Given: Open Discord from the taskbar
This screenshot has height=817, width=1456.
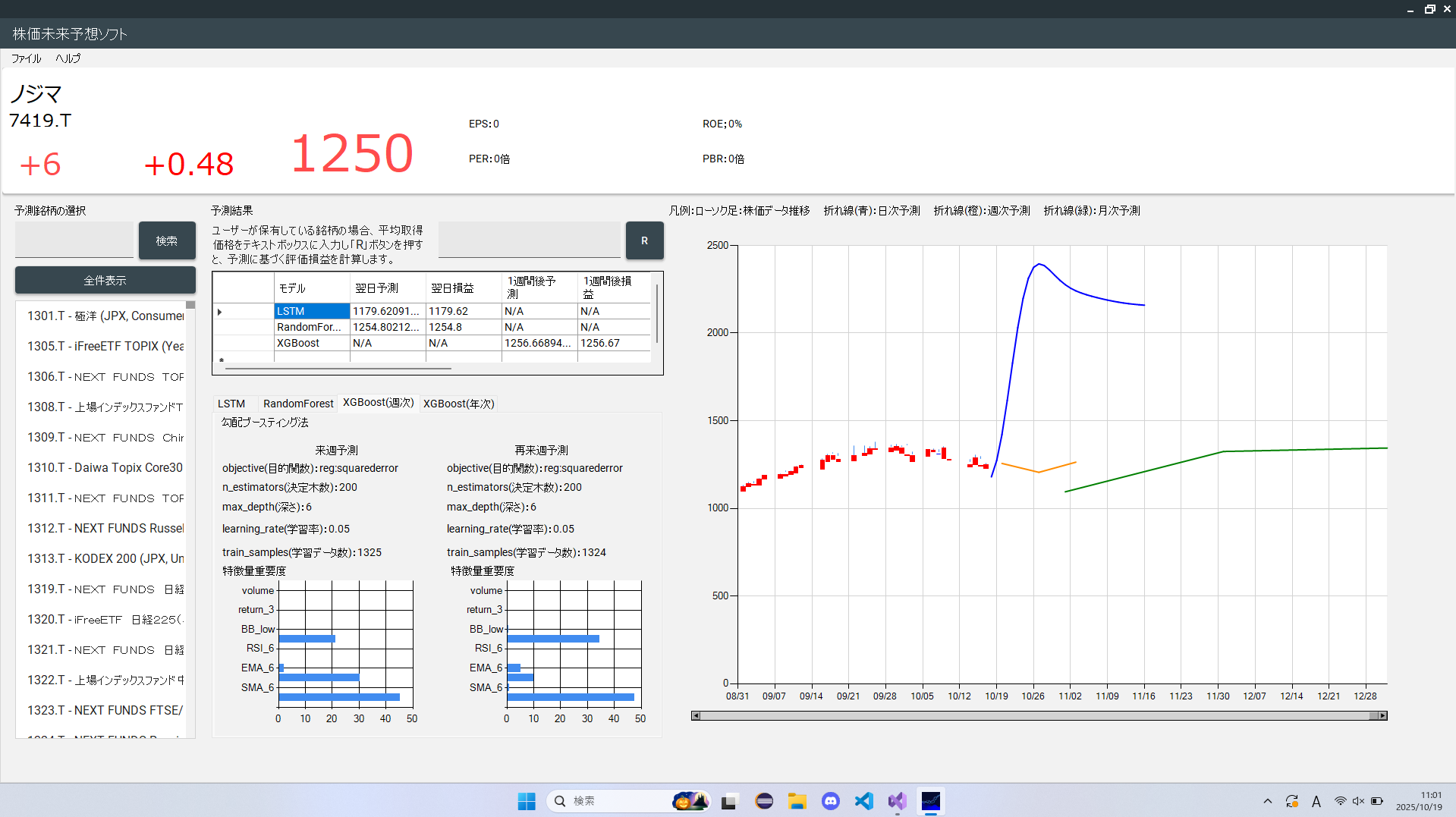Looking at the screenshot, I should tap(831, 801).
